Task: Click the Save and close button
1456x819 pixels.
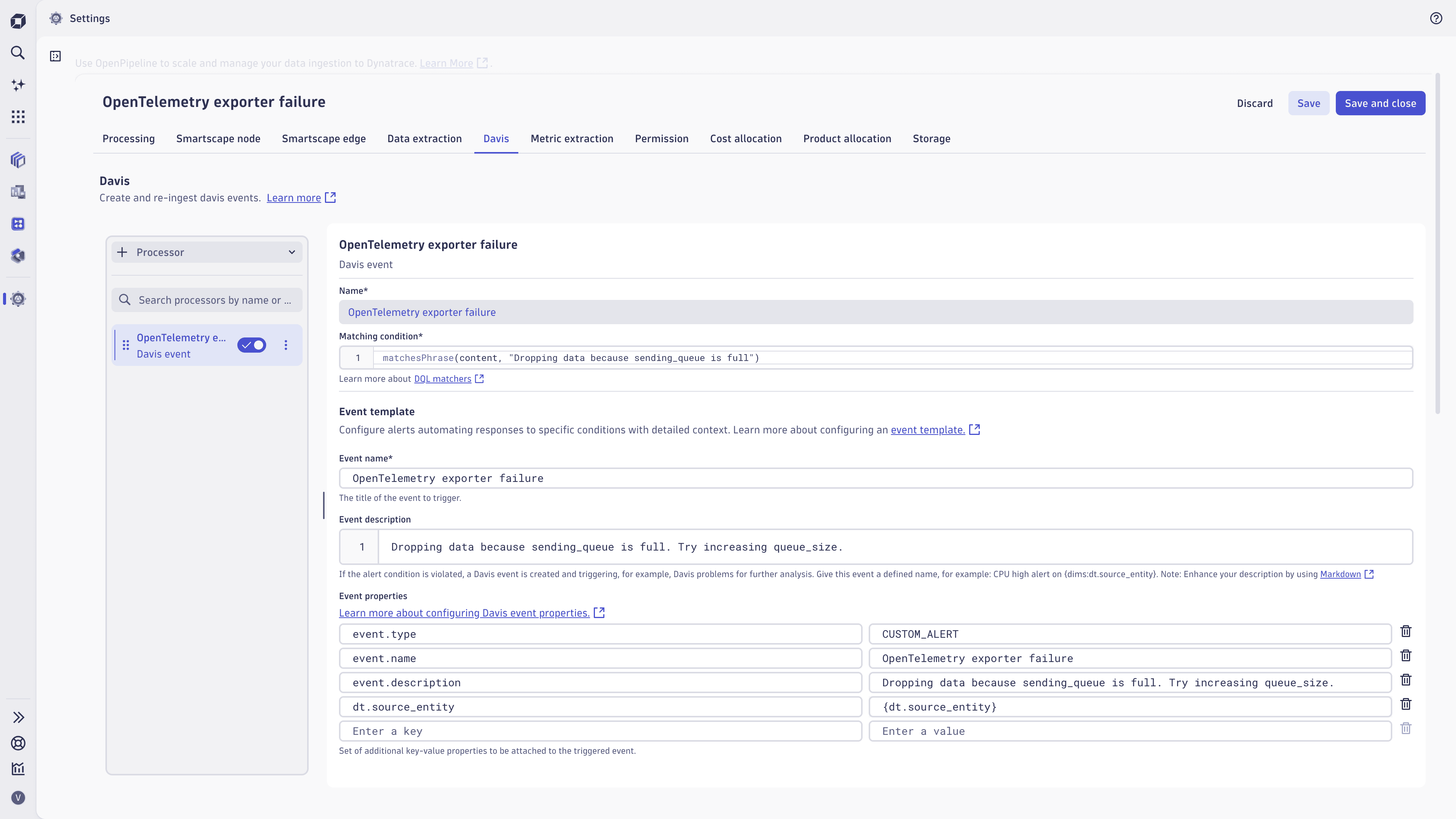Action: point(1380,103)
